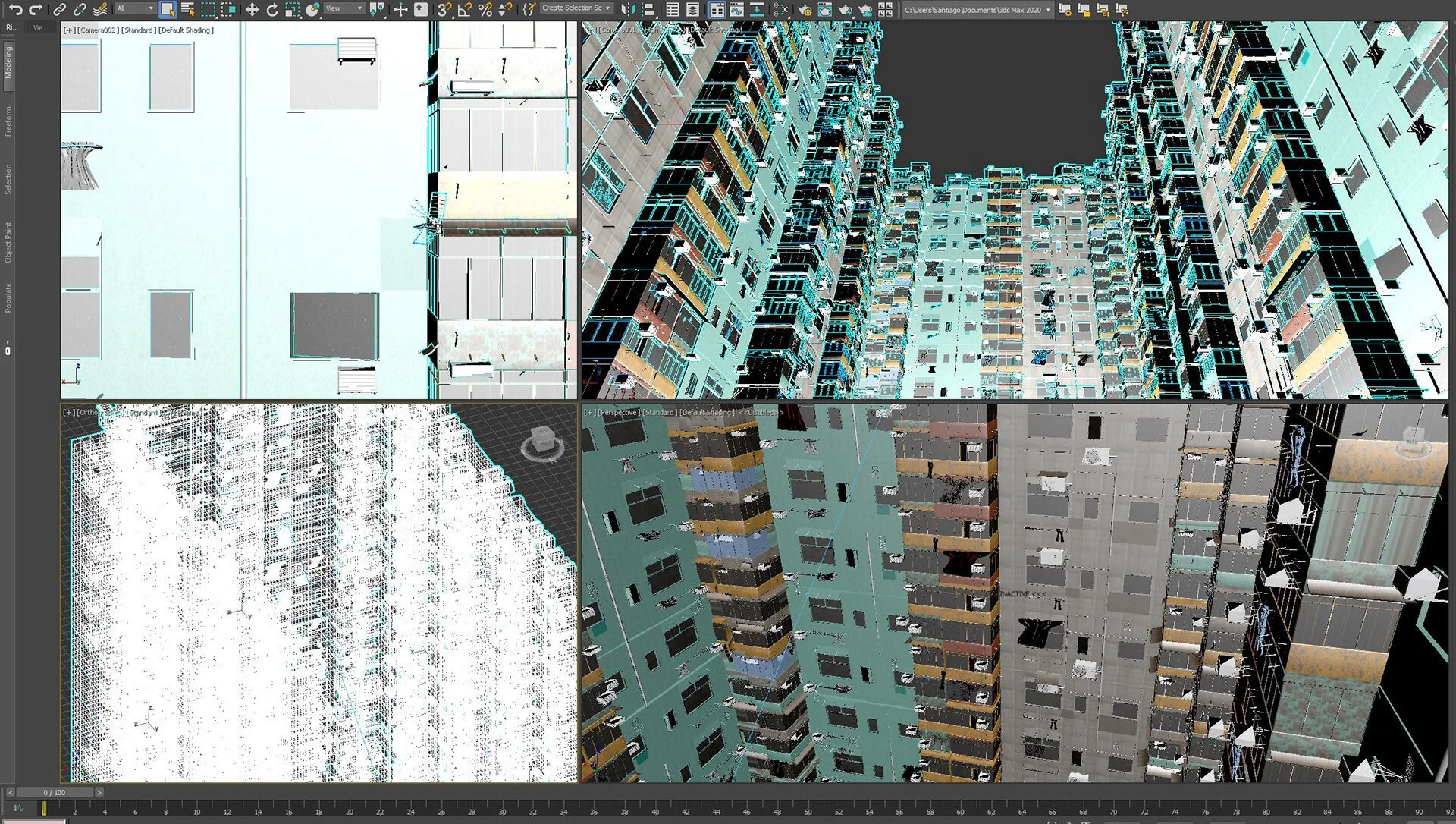Open the Curve Editor icon
This screenshot has width=1456, height=824.
[x=736, y=9]
